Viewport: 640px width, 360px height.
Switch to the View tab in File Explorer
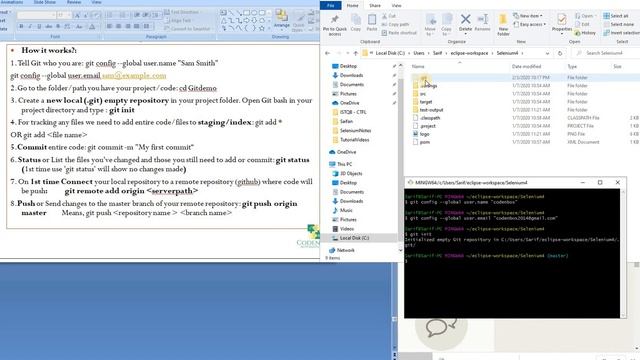pos(396,5)
